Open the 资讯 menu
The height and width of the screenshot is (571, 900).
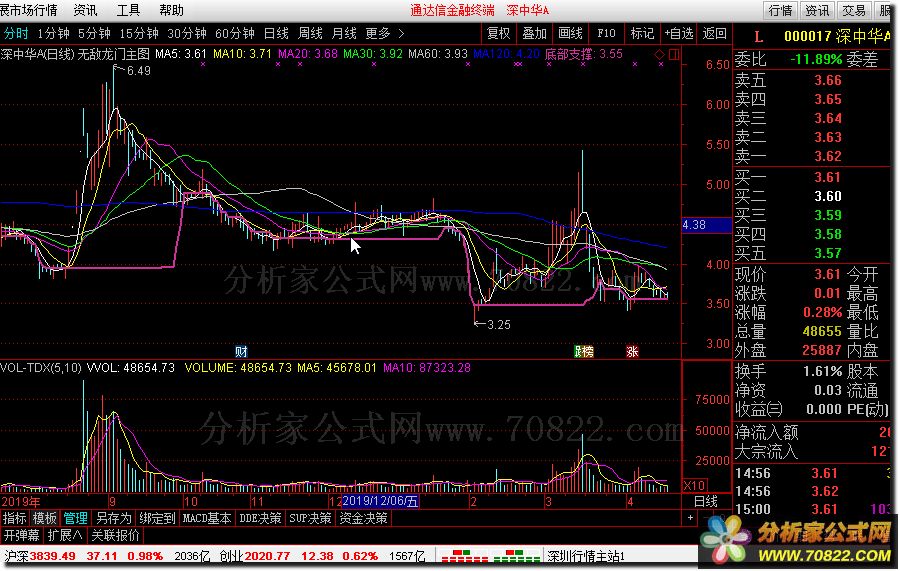click(86, 10)
